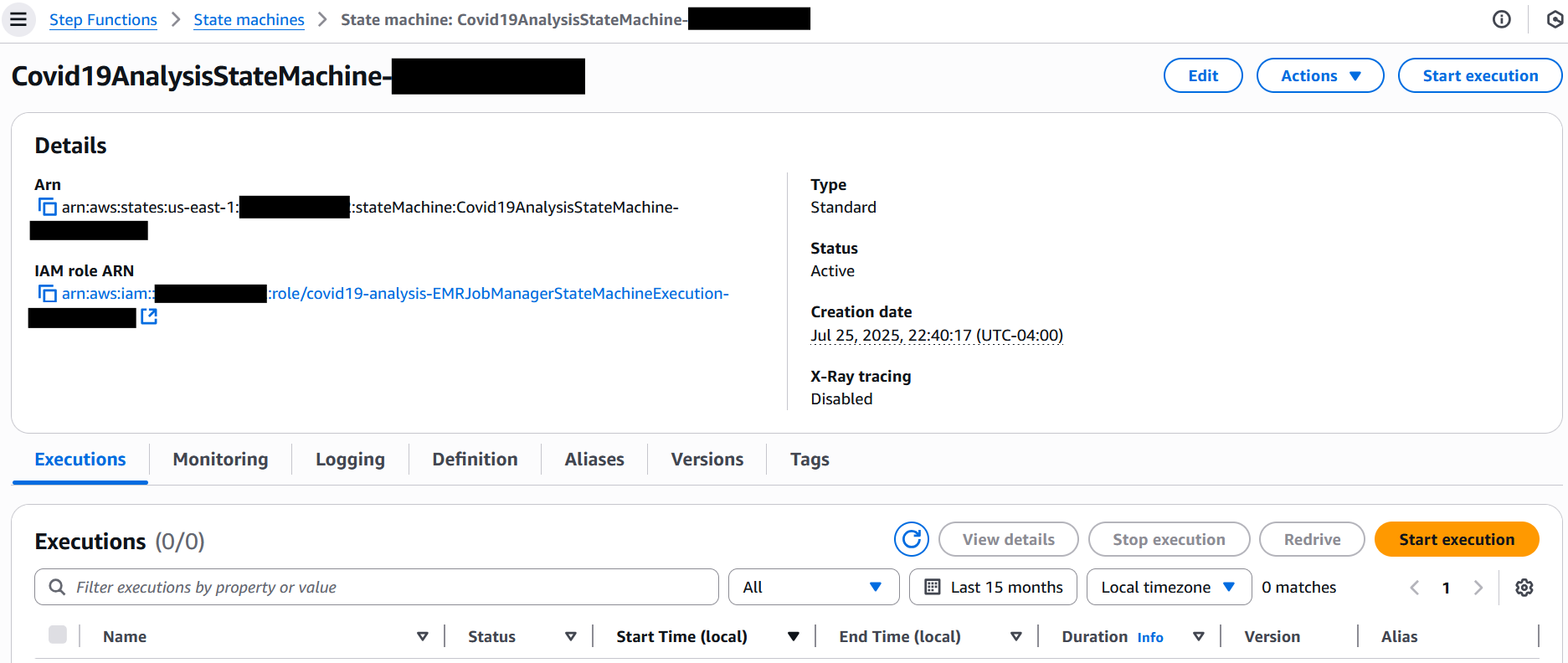Switch to the Logging tab

pos(350,459)
